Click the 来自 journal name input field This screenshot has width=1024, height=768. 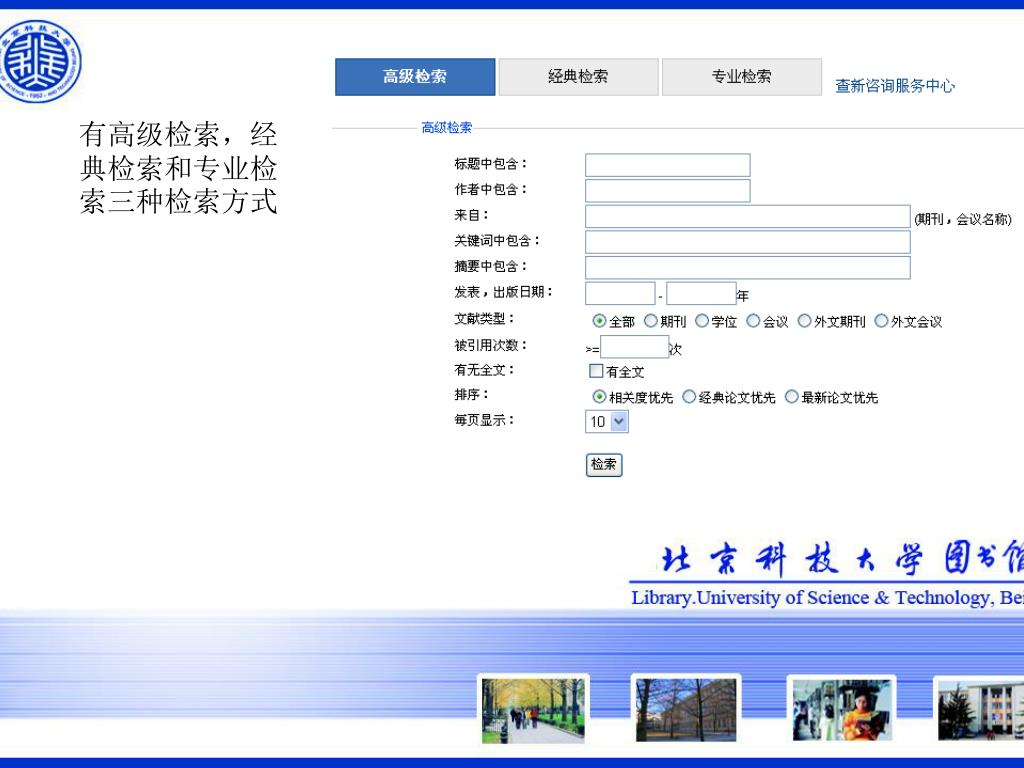pos(748,216)
